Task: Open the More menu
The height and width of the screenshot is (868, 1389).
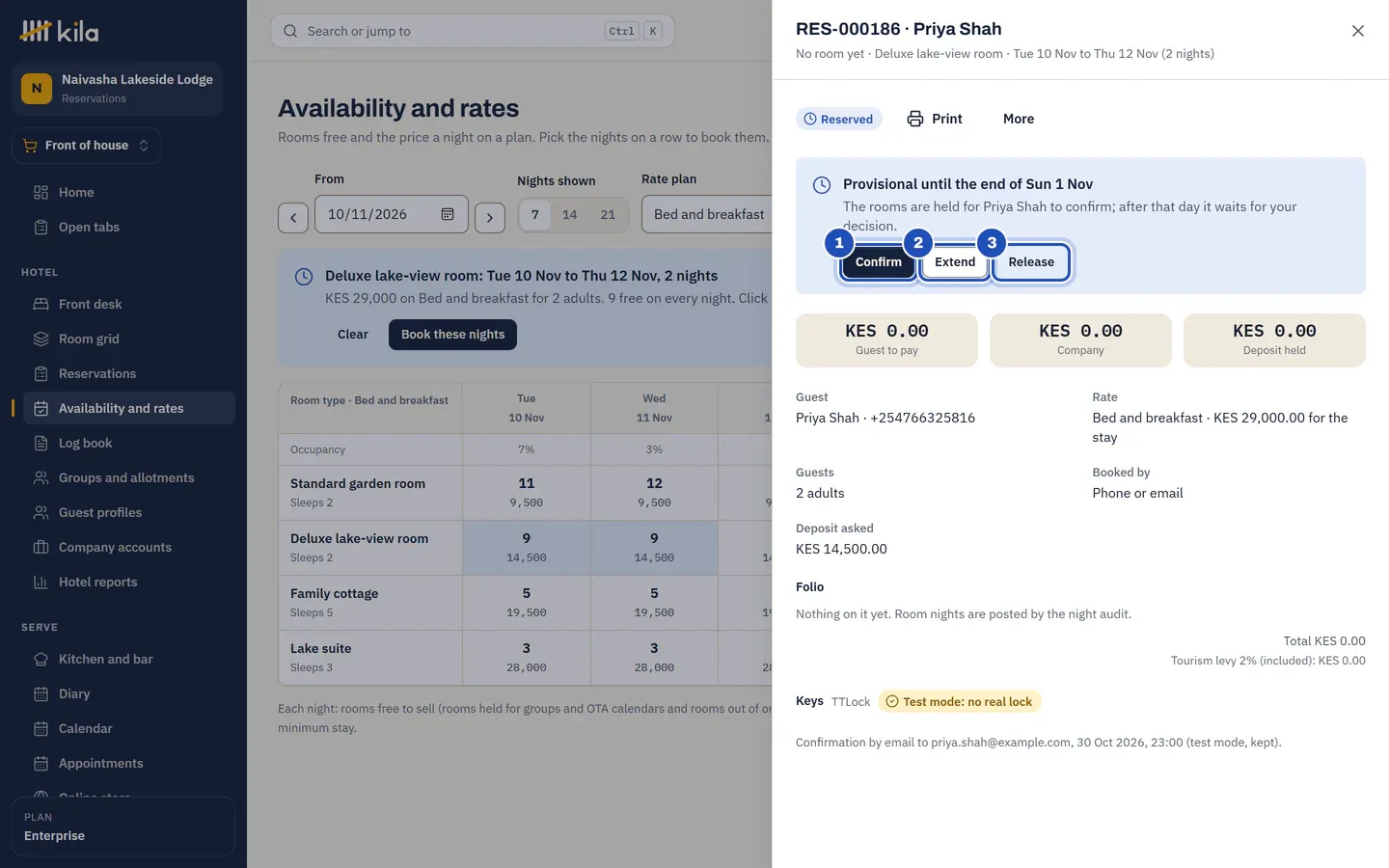Action: pyautogui.click(x=1019, y=119)
